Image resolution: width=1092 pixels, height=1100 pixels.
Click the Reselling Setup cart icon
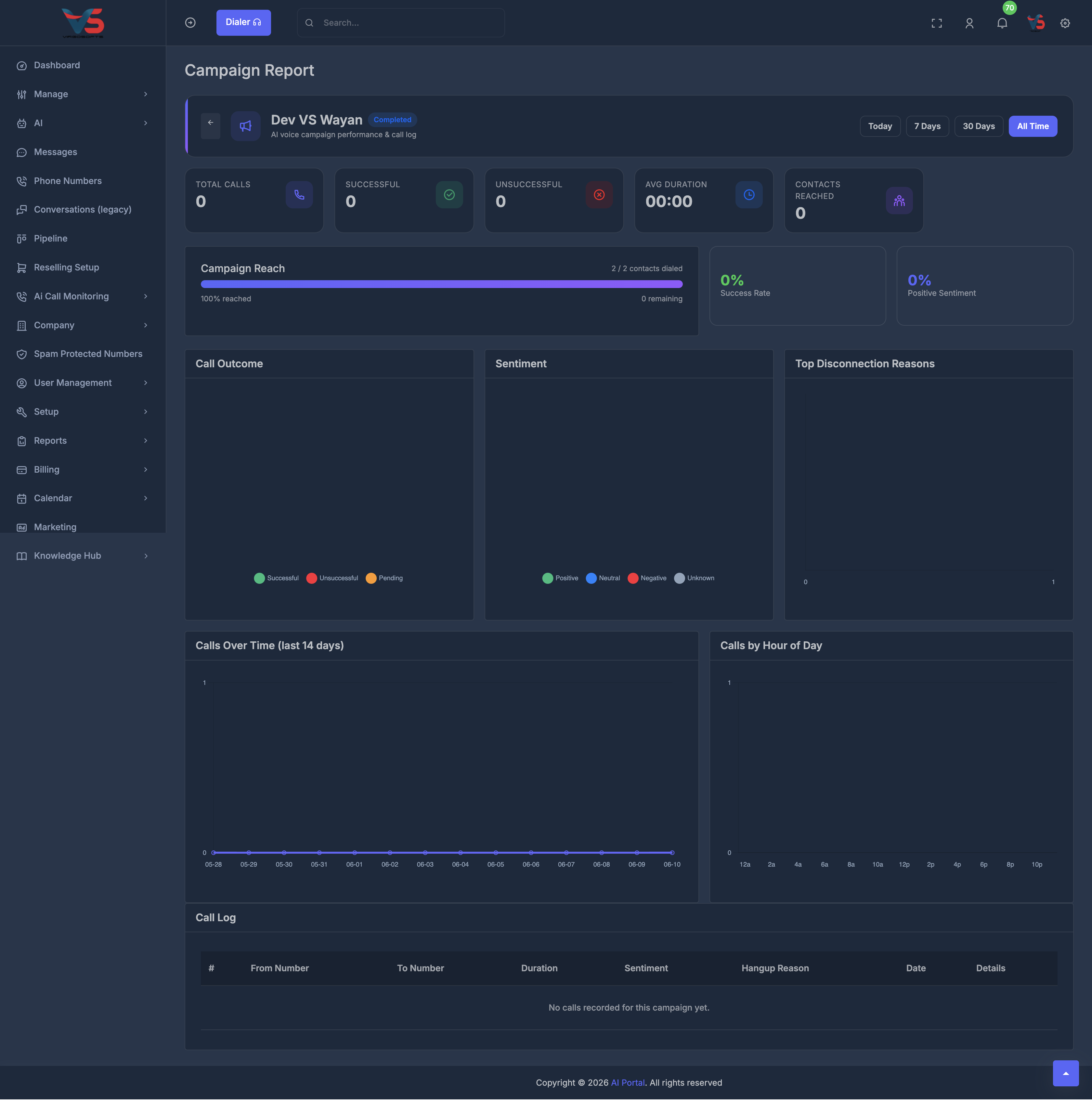(x=22, y=268)
